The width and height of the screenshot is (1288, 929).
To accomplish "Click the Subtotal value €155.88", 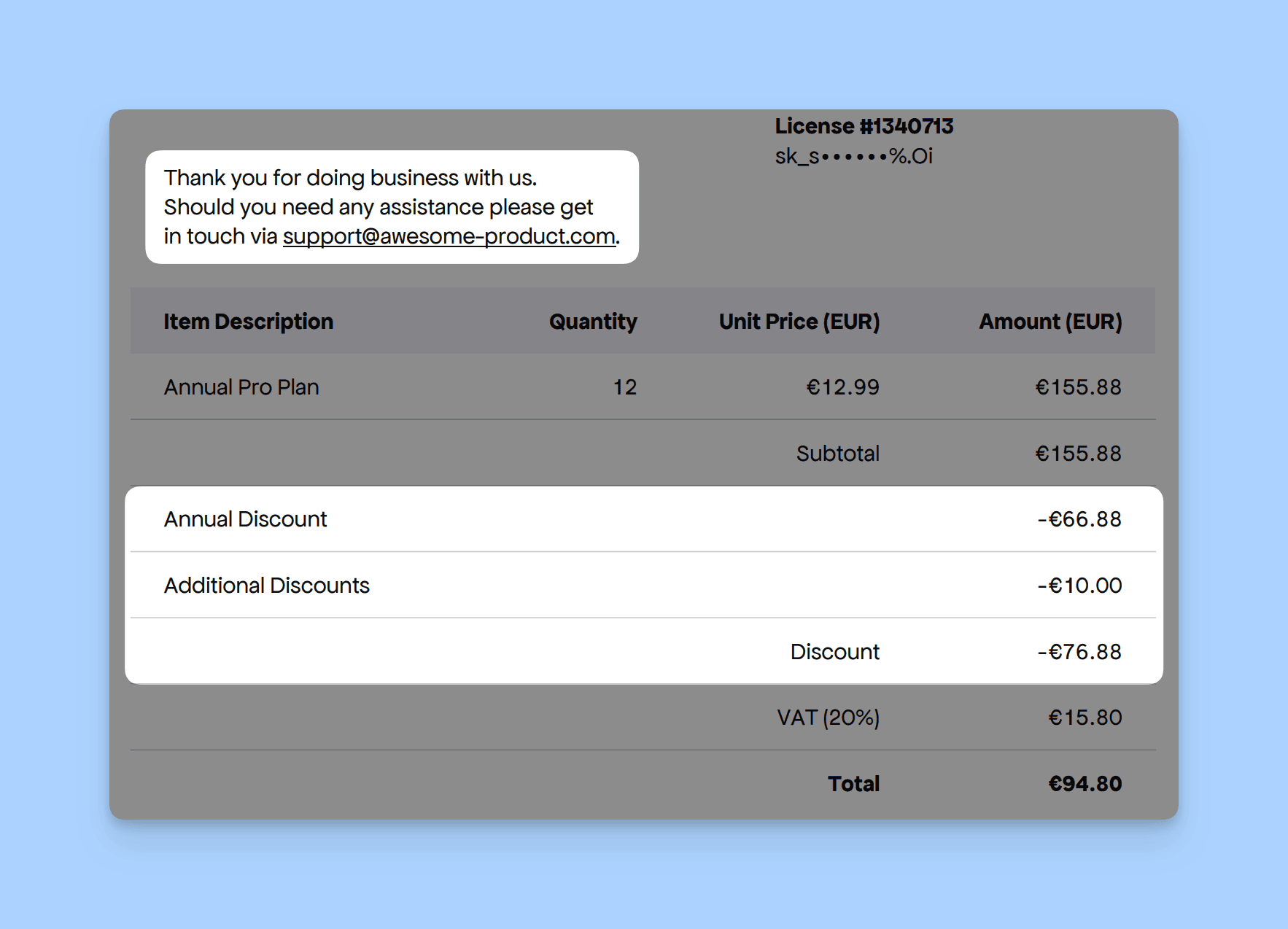I will [1078, 454].
